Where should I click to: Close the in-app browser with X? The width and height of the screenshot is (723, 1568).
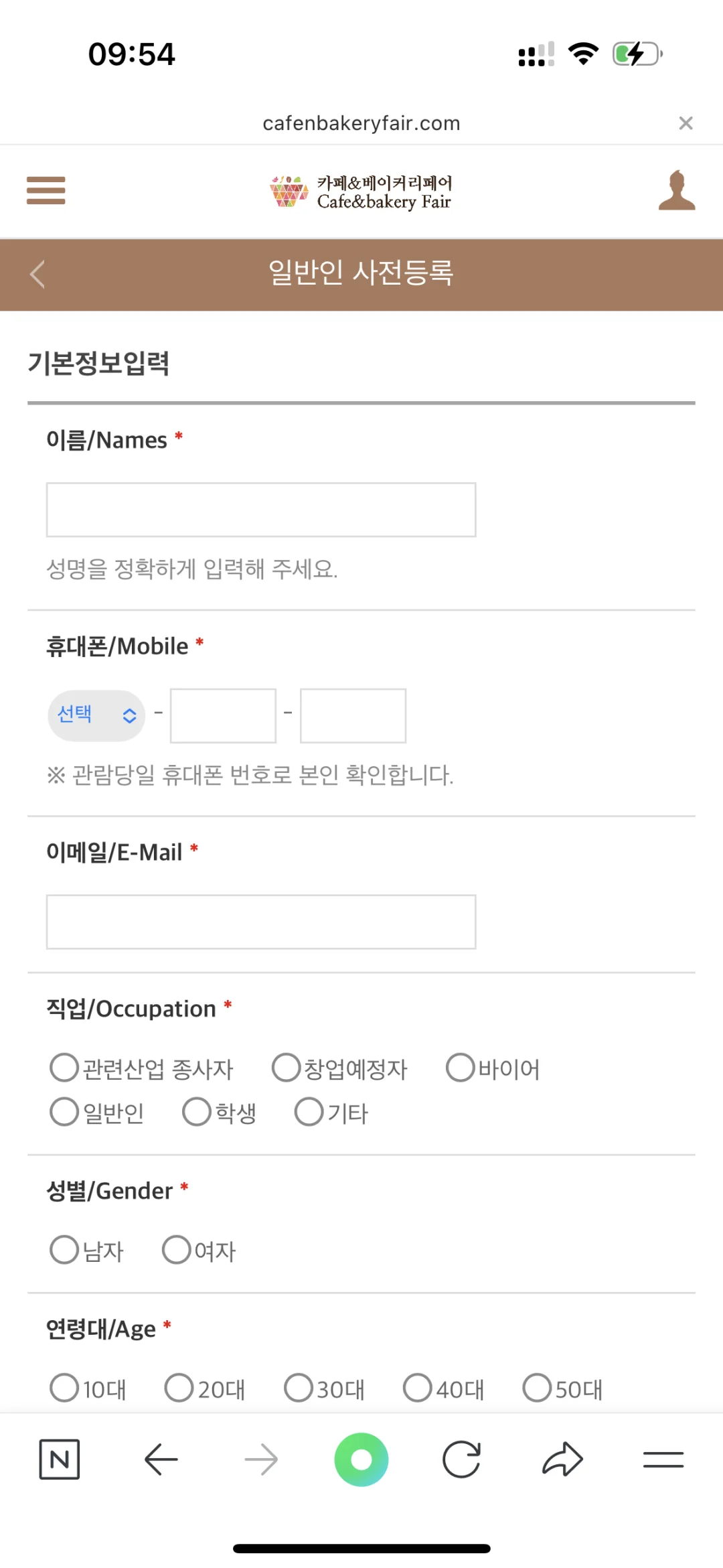(x=686, y=123)
